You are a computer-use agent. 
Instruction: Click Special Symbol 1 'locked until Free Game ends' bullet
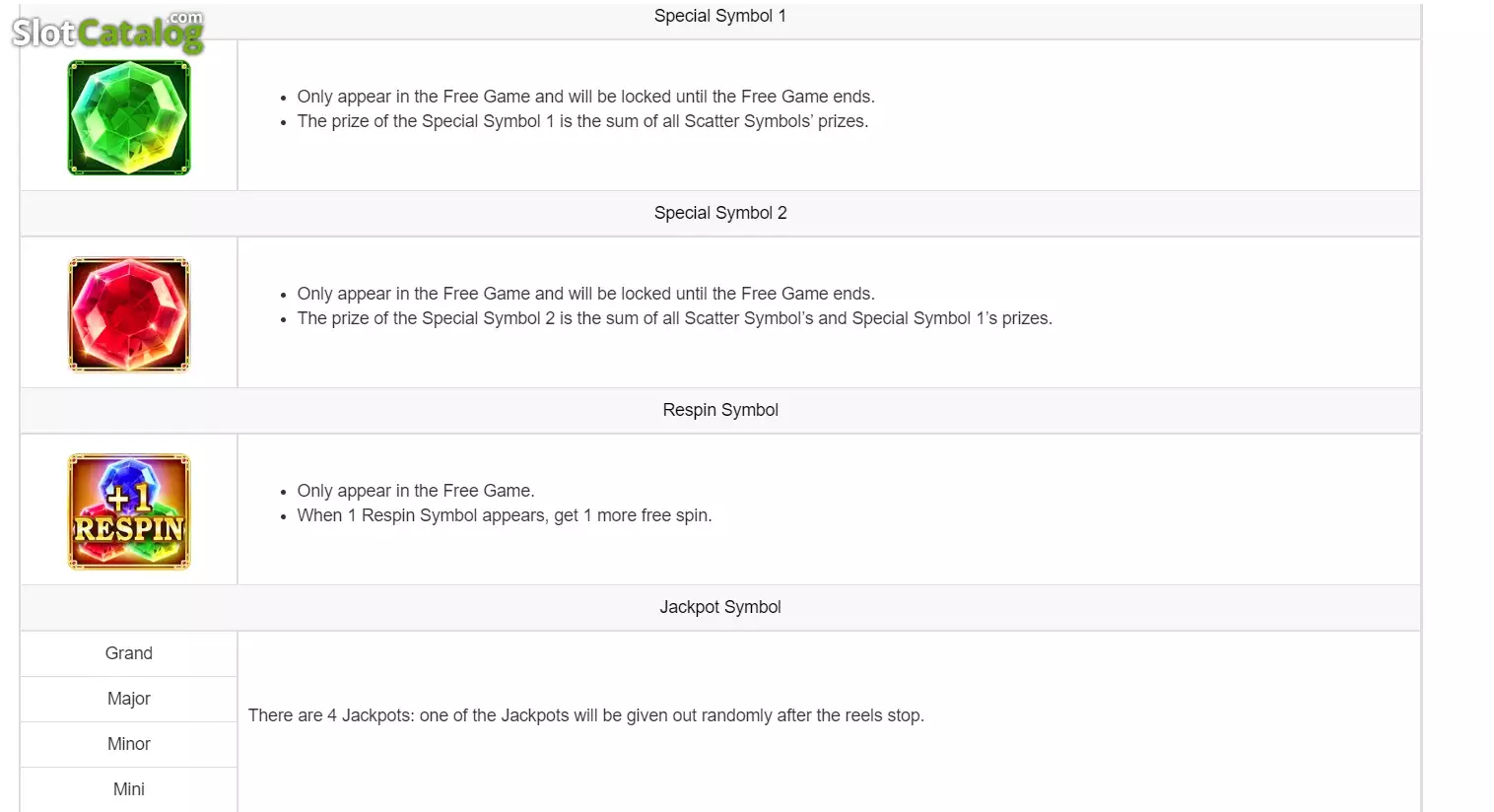[x=585, y=97]
